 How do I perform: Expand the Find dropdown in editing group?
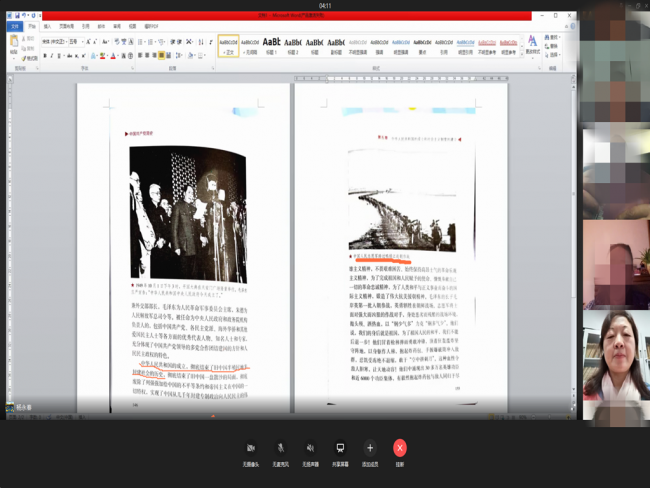[560, 38]
